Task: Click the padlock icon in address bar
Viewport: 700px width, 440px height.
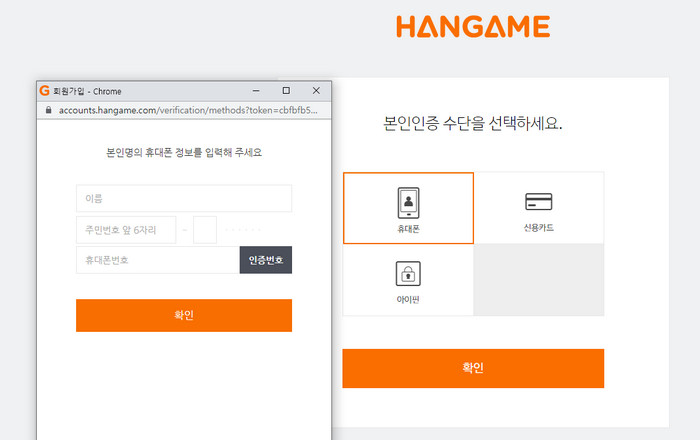Action: click(48, 110)
